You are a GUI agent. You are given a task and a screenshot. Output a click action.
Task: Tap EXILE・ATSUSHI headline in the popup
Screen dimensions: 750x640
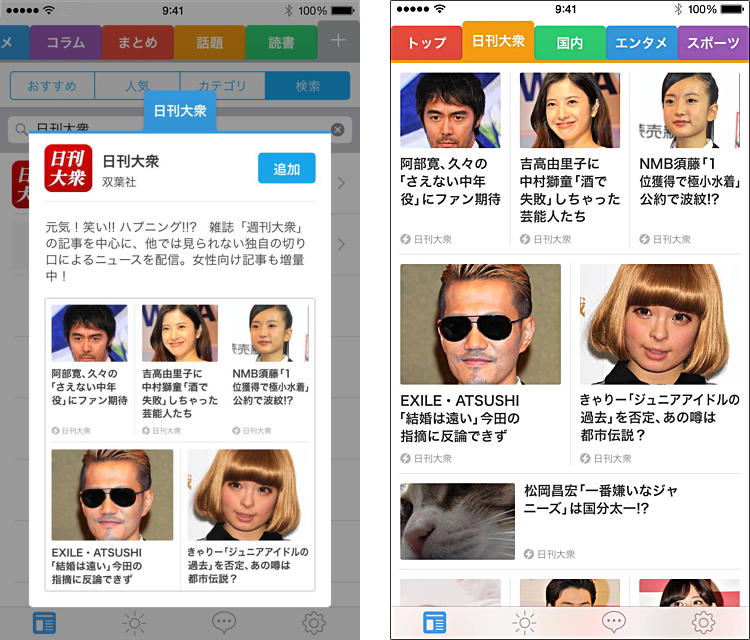point(97,566)
